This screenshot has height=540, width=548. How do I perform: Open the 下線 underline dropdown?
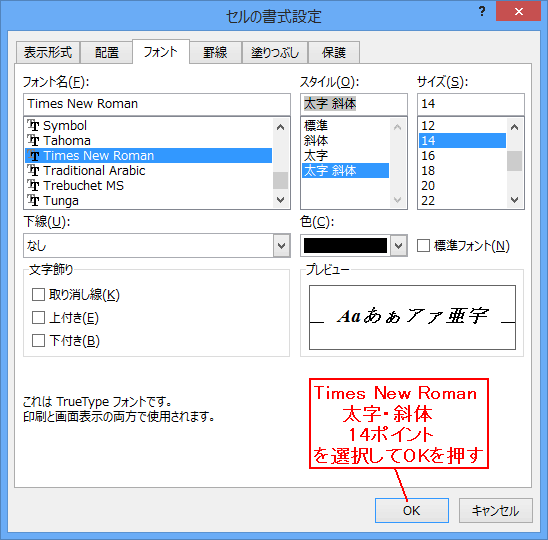157,246
